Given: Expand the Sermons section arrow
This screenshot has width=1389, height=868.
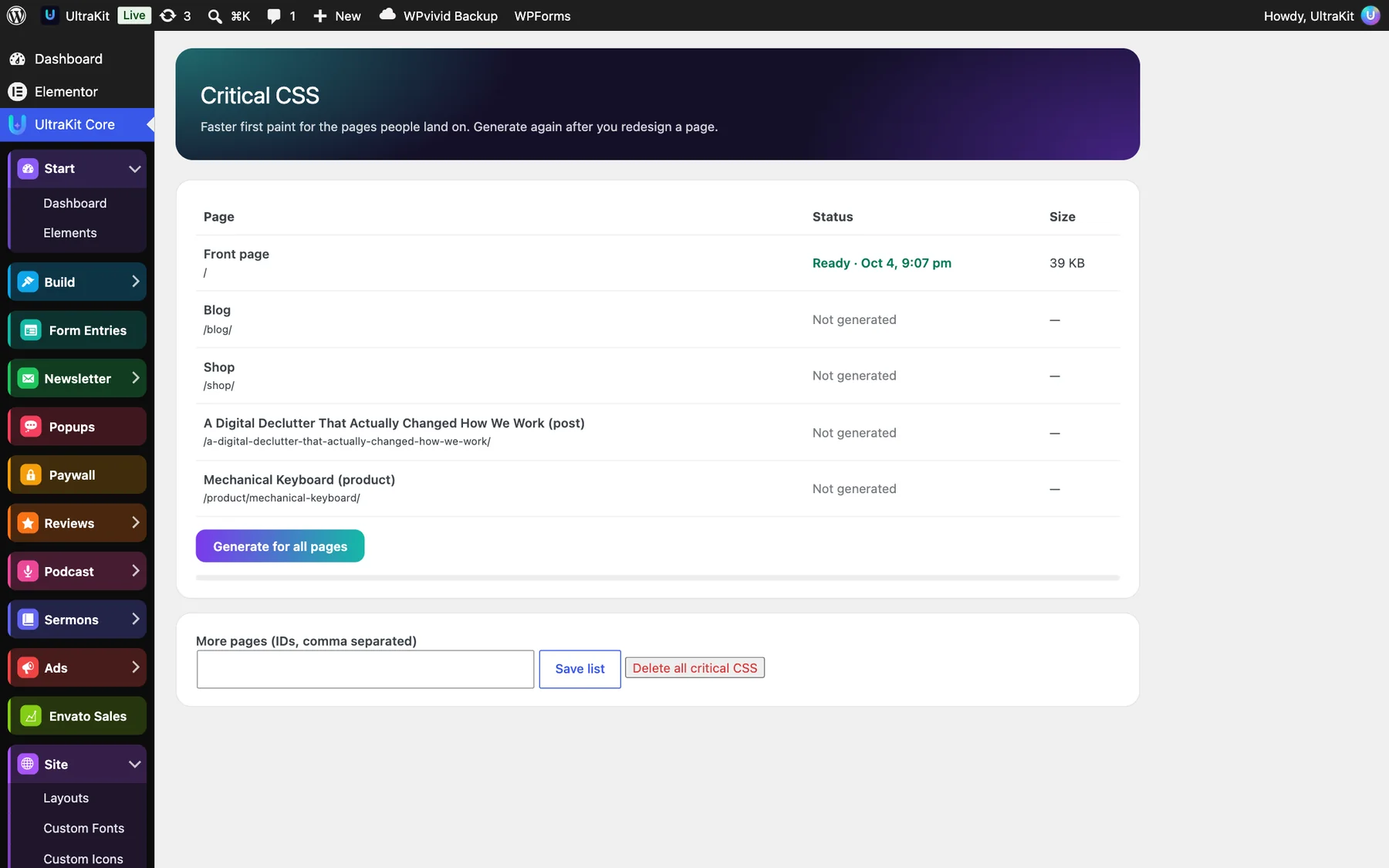Looking at the screenshot, I should [x=136, y=620].
